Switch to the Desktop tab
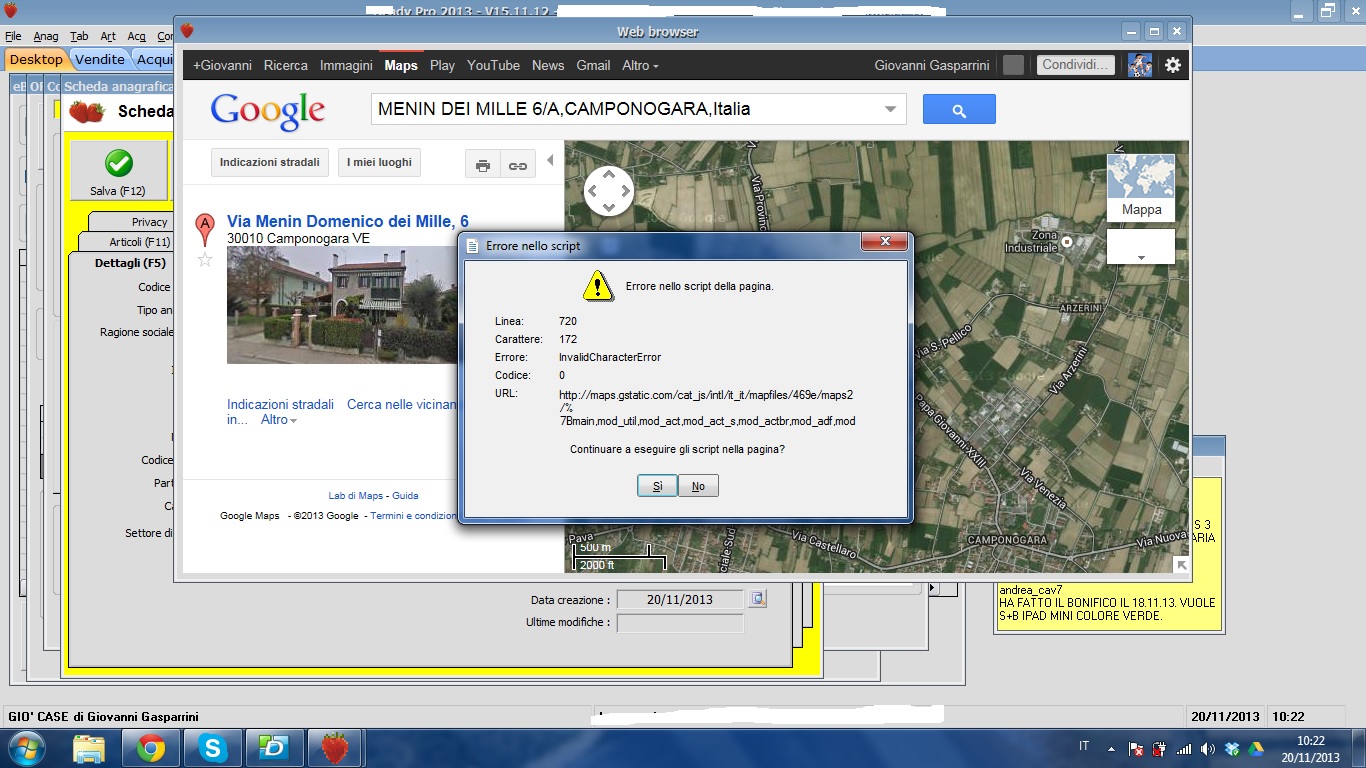This screenshot has width=1366, height=768. (36, 60)
